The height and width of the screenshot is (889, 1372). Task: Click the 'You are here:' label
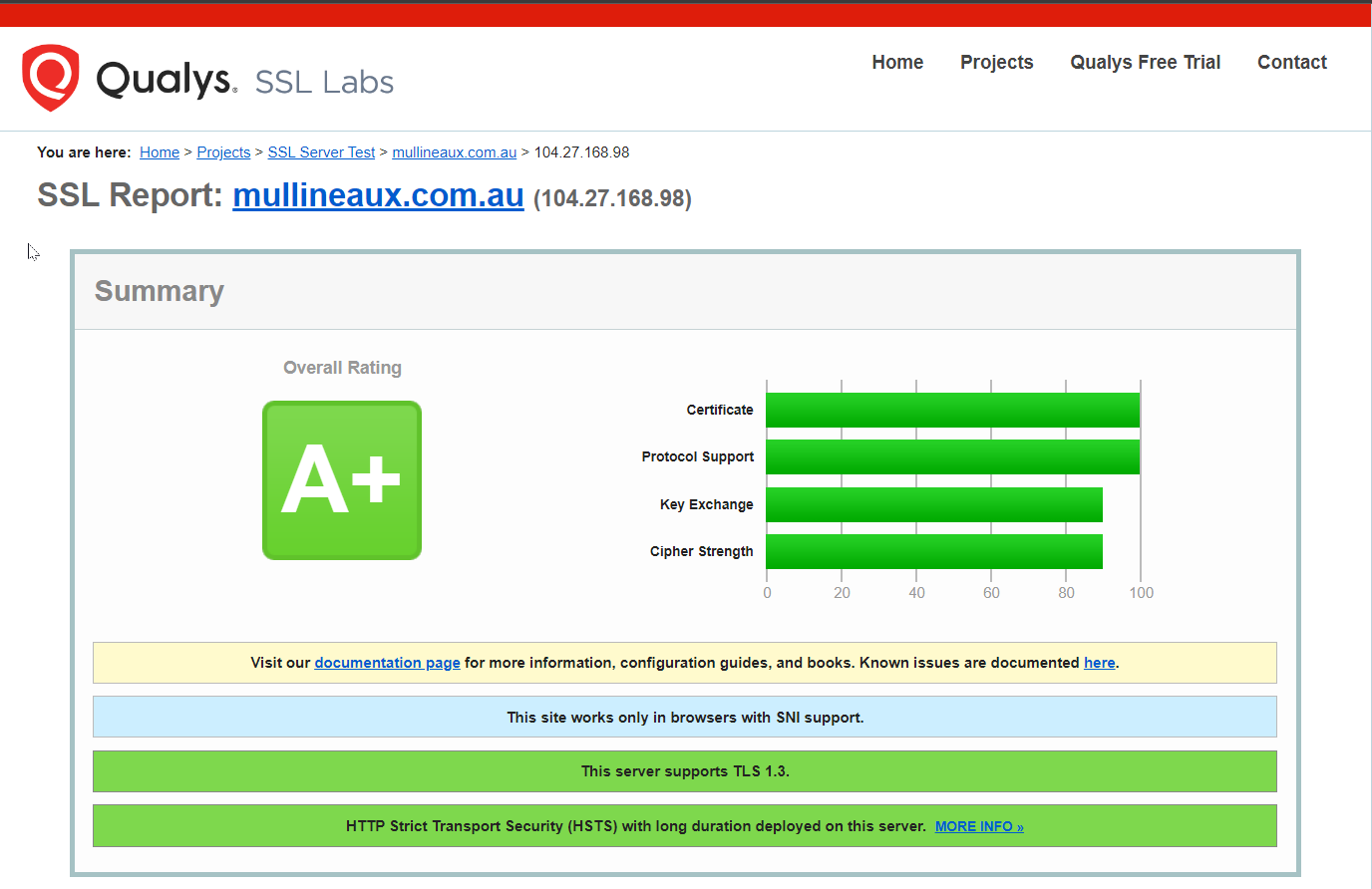[x=84, y=152]
